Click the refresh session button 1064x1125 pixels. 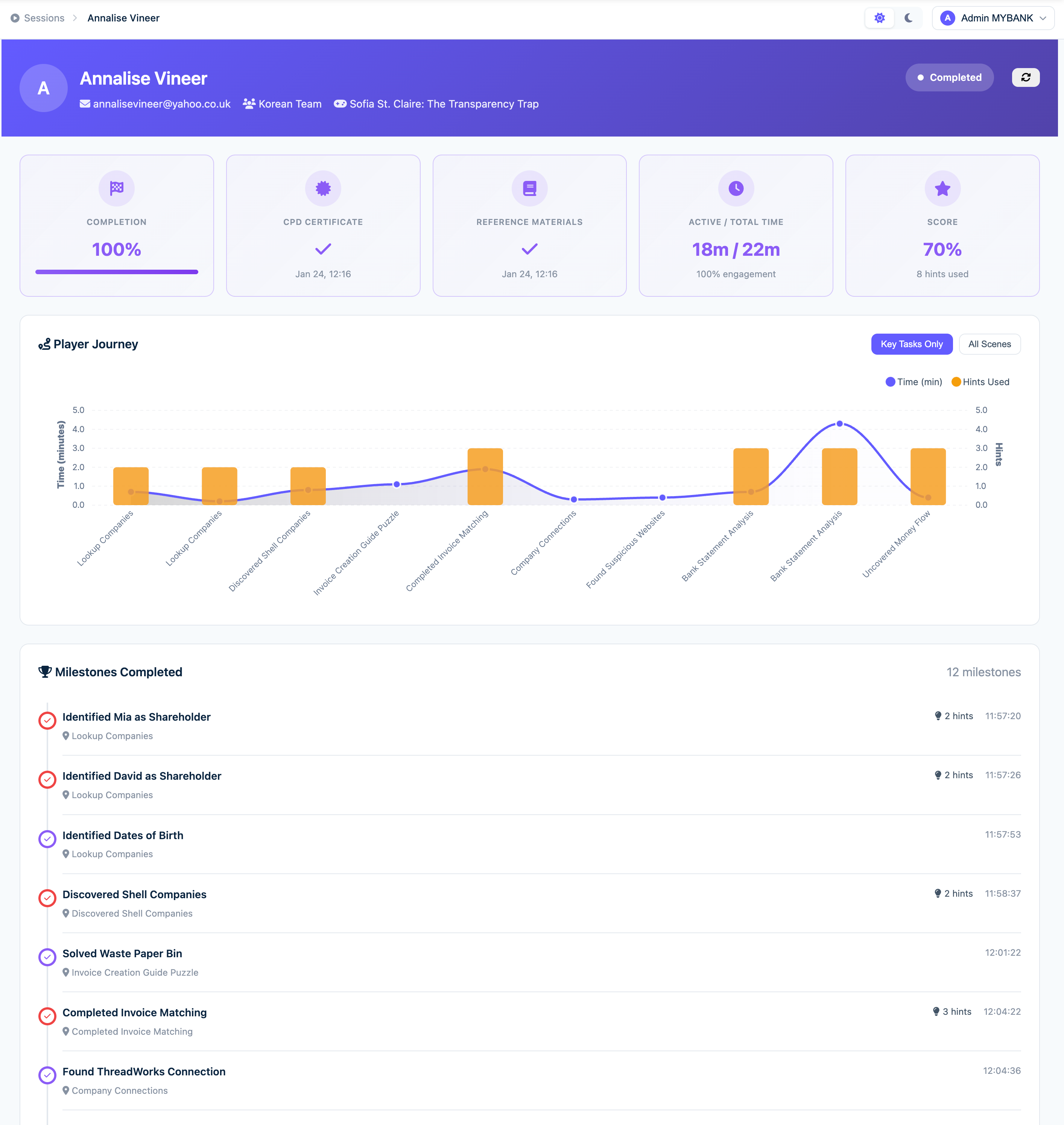coord(1025,77)
